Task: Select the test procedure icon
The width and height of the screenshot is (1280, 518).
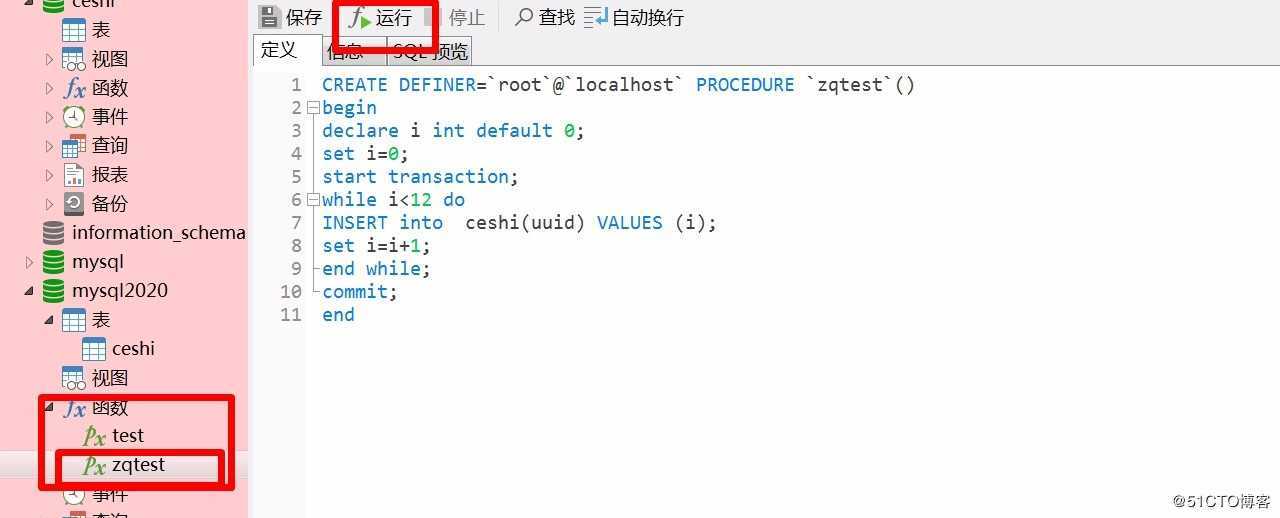Action: (94, 436)
